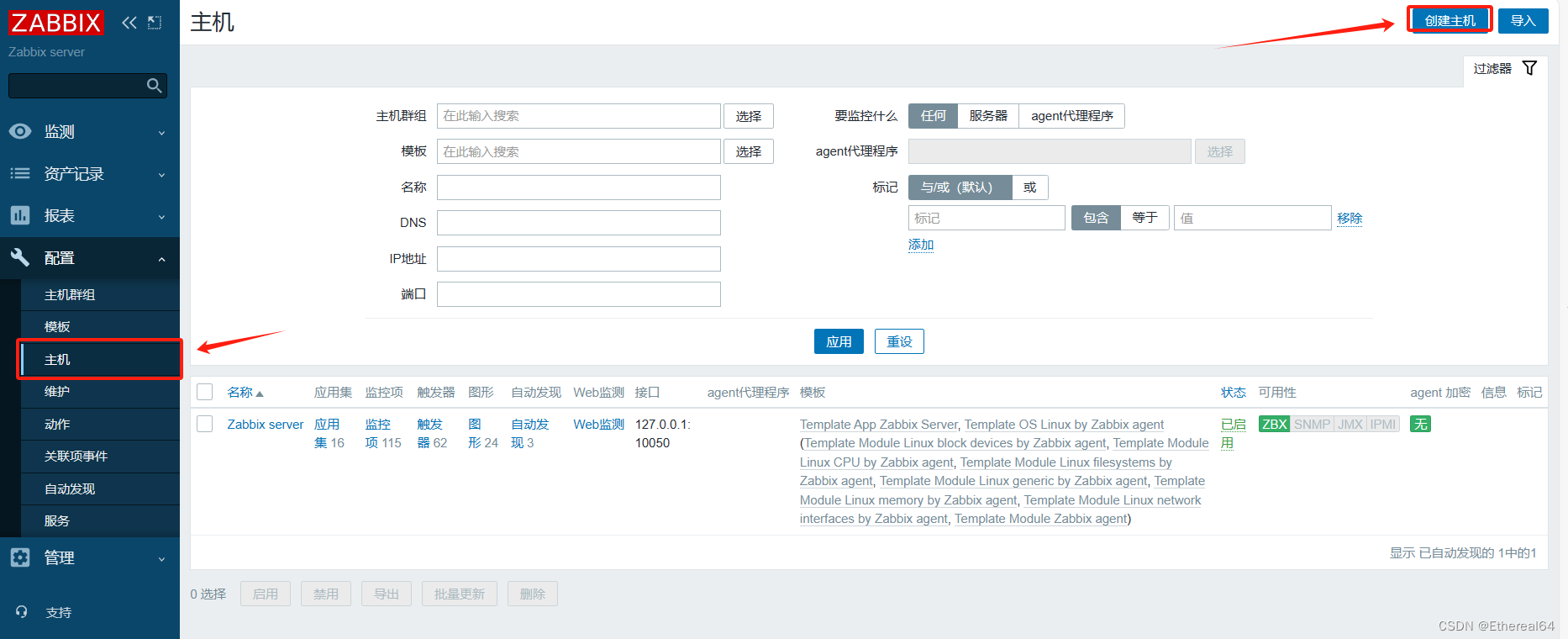1568x639 pixels.
Task: Open 动作 in the configuration menu
Action: (100, 425)
